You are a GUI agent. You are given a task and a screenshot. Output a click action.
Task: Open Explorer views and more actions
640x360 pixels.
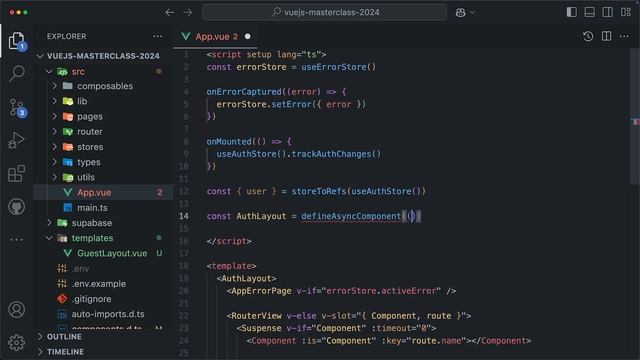pos(158,36)
